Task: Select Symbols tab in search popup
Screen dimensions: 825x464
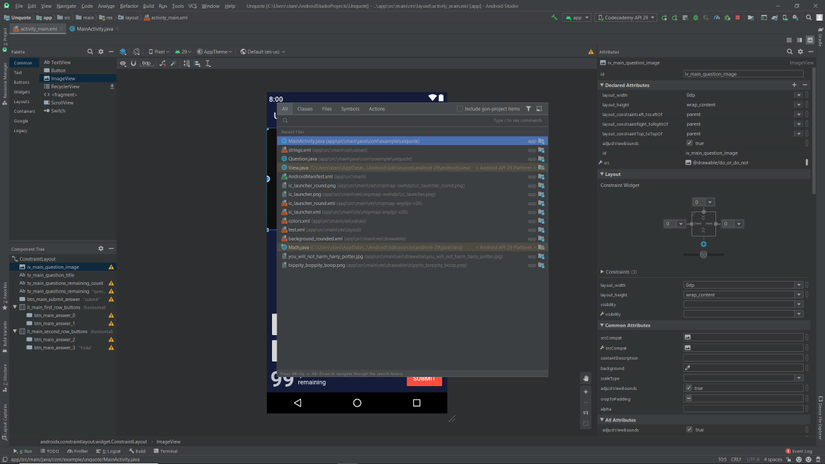Action: point(350,109)
